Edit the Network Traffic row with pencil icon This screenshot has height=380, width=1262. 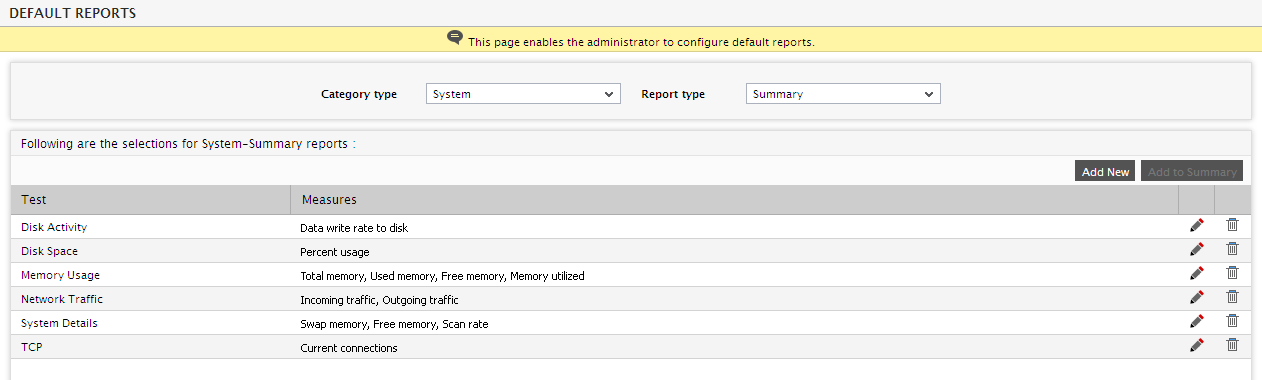point(1197,298)
